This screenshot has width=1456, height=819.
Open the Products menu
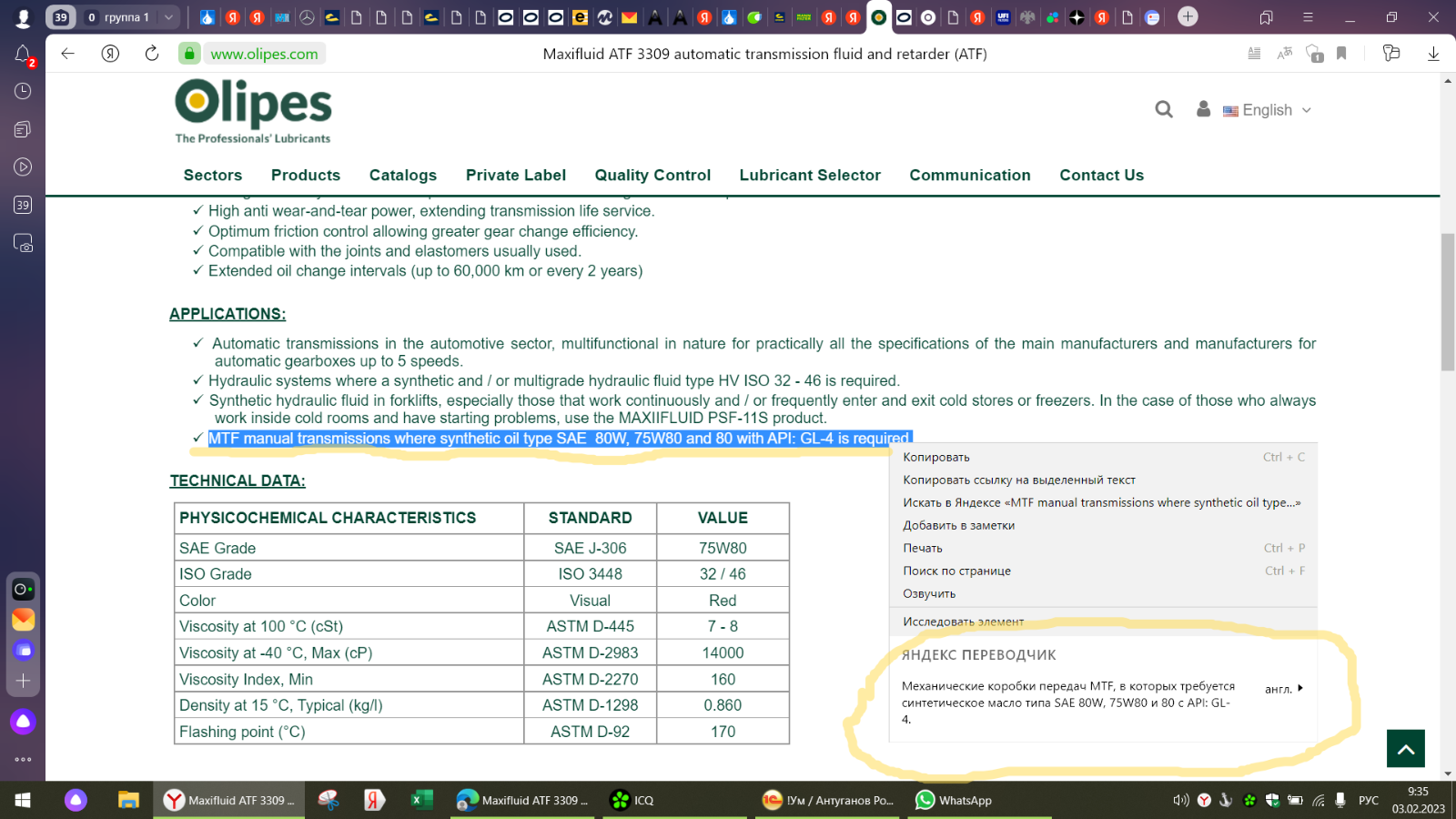point(306,176)
